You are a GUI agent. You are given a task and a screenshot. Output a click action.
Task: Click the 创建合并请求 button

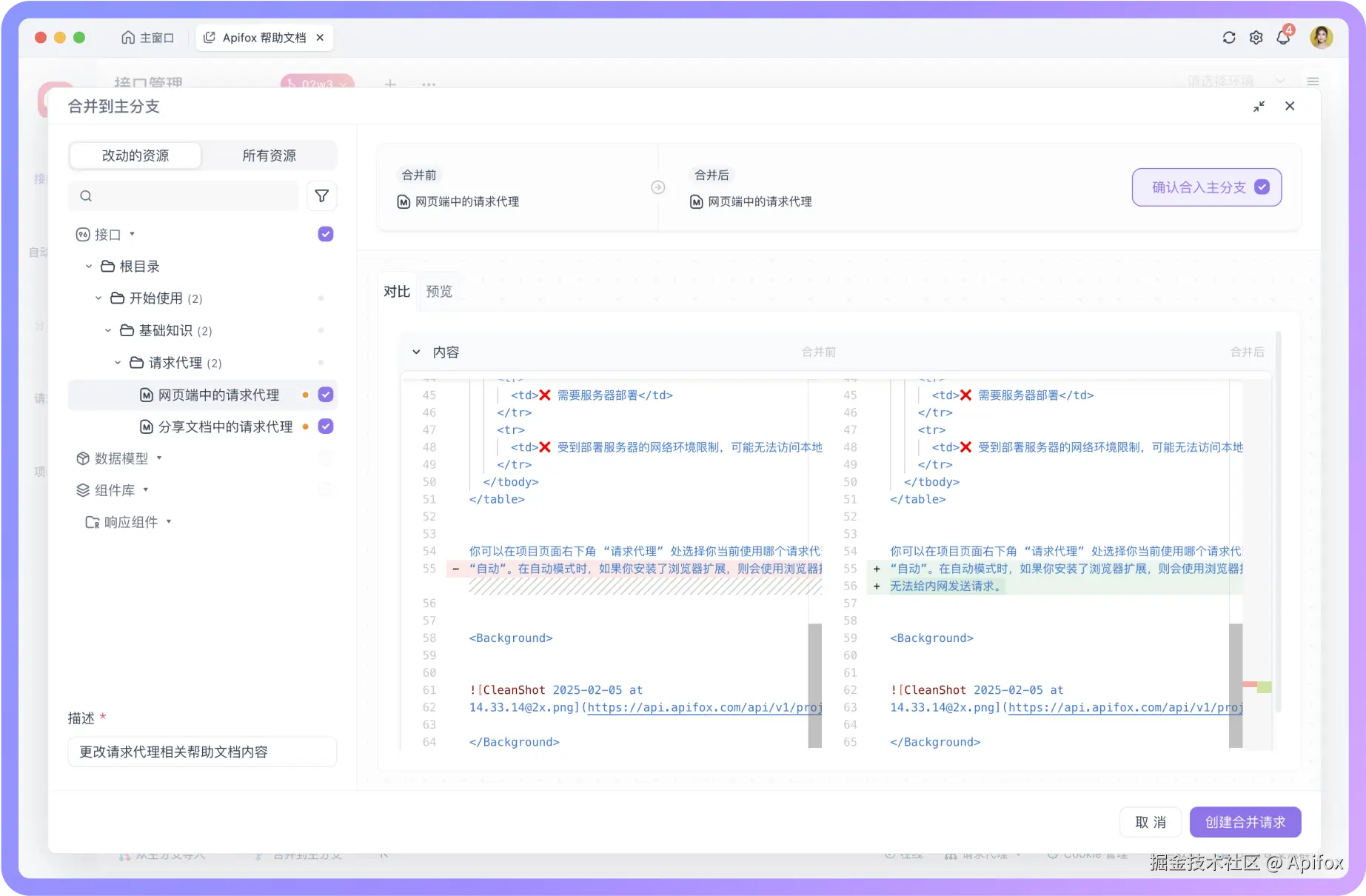[1245, 821]
